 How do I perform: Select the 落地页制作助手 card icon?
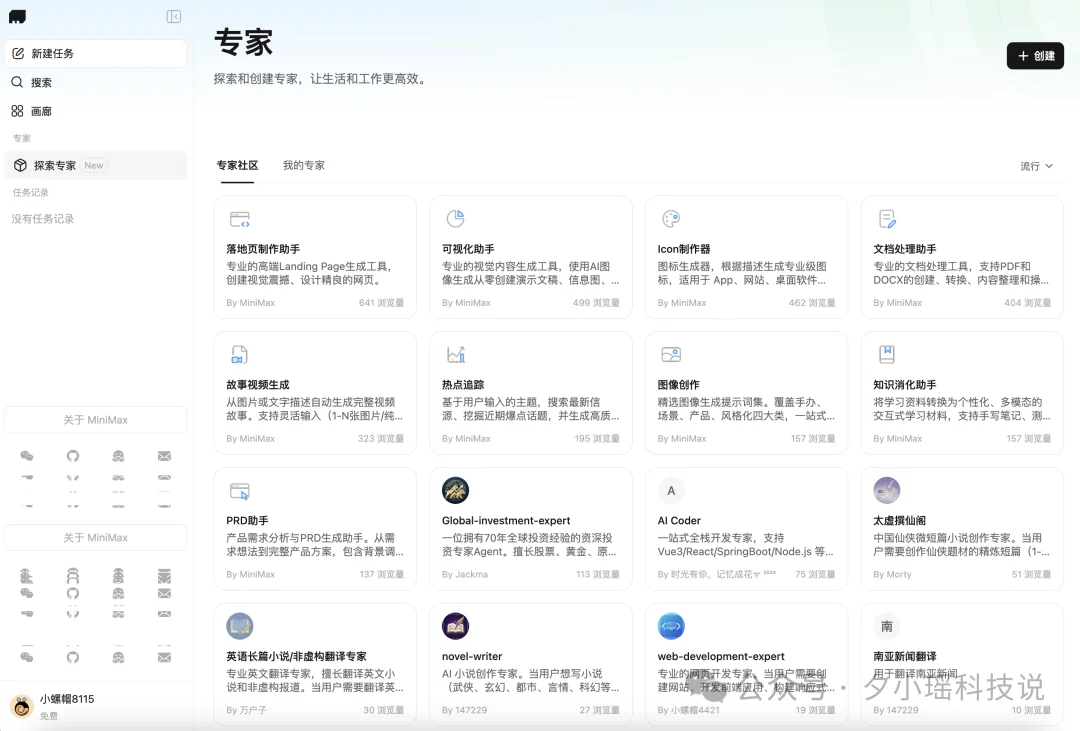(x=239, y=218)
